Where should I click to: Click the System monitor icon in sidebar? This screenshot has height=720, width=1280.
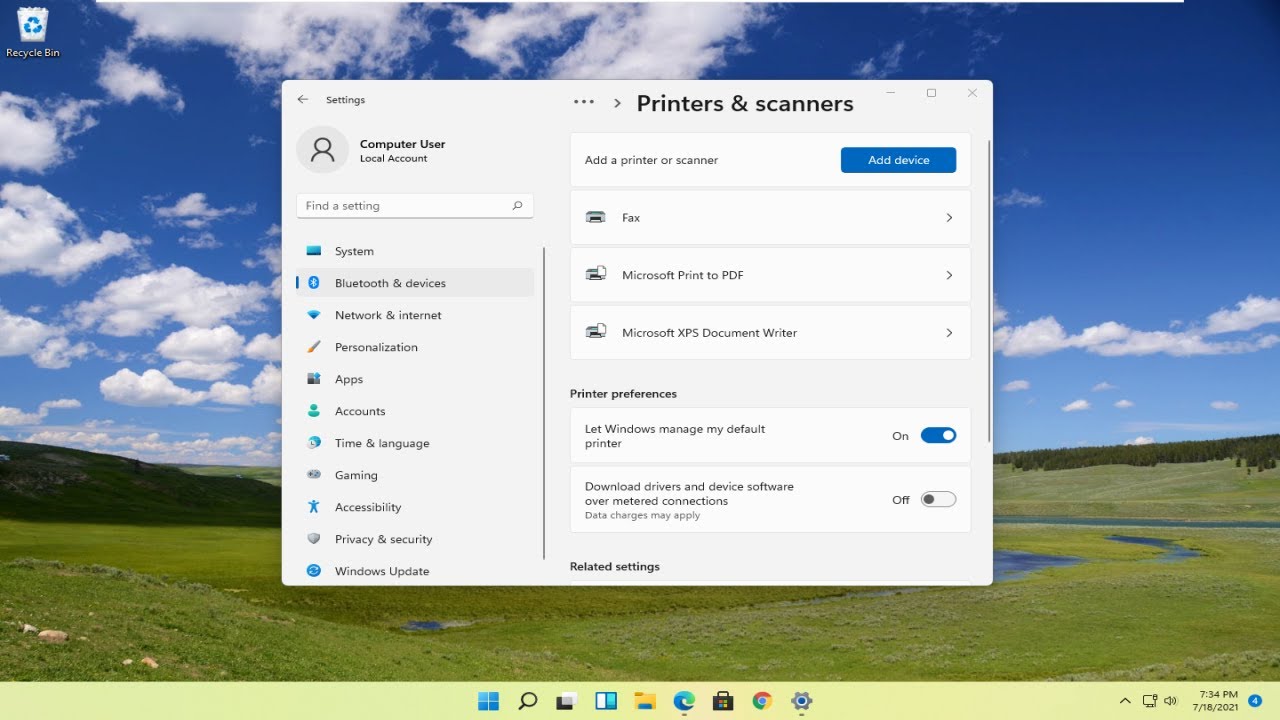click(314, 251)
